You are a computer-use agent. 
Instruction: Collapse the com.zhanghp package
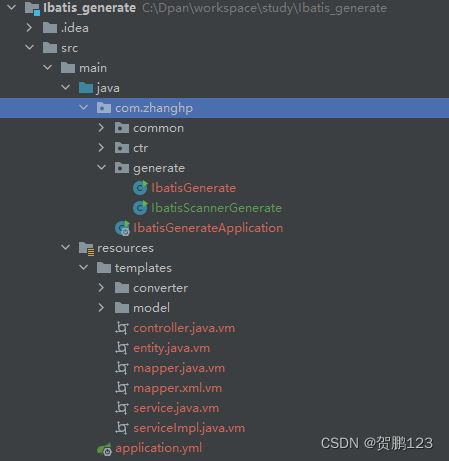84,107
